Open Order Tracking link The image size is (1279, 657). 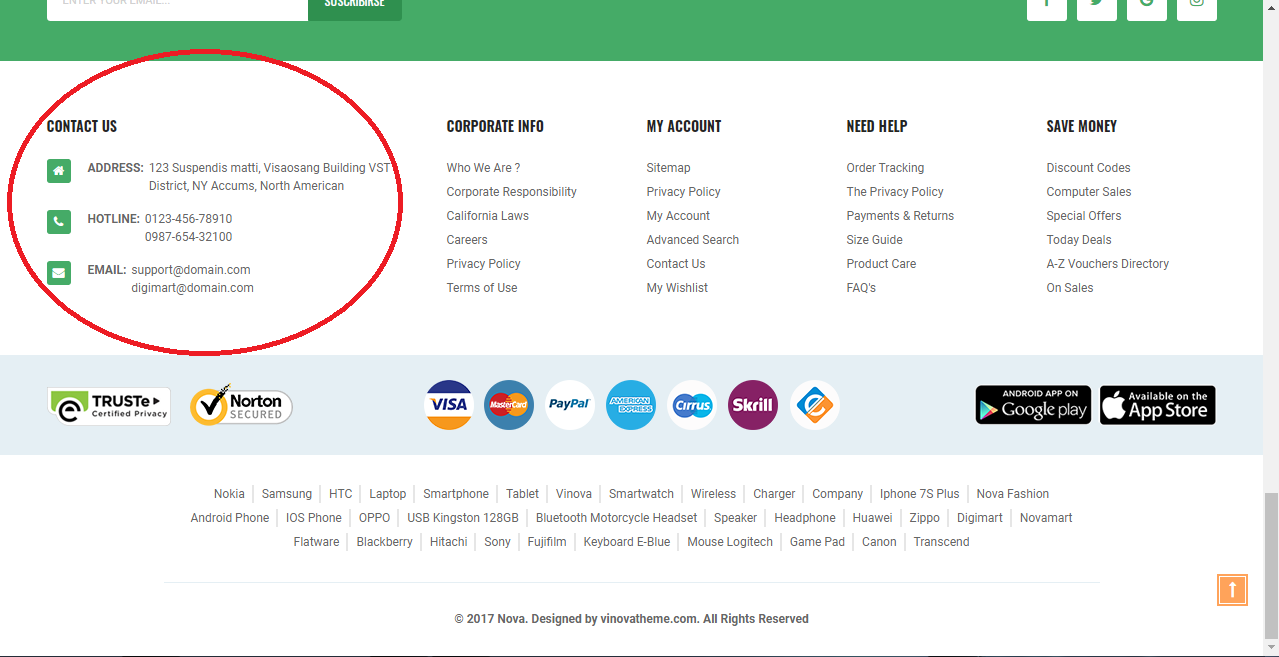coord(885,168)
